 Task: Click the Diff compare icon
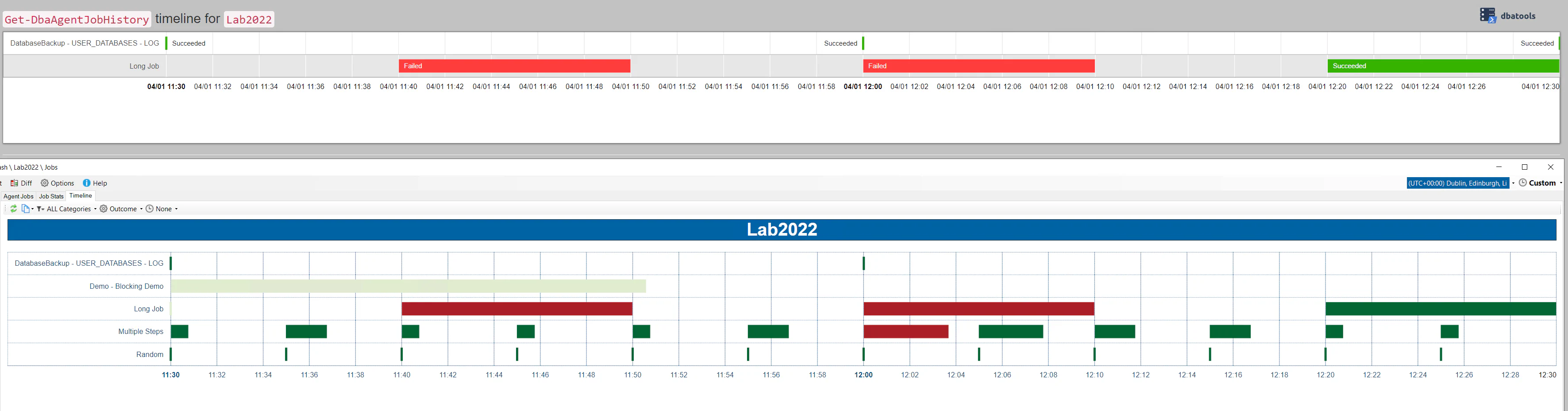click(14, 183)
